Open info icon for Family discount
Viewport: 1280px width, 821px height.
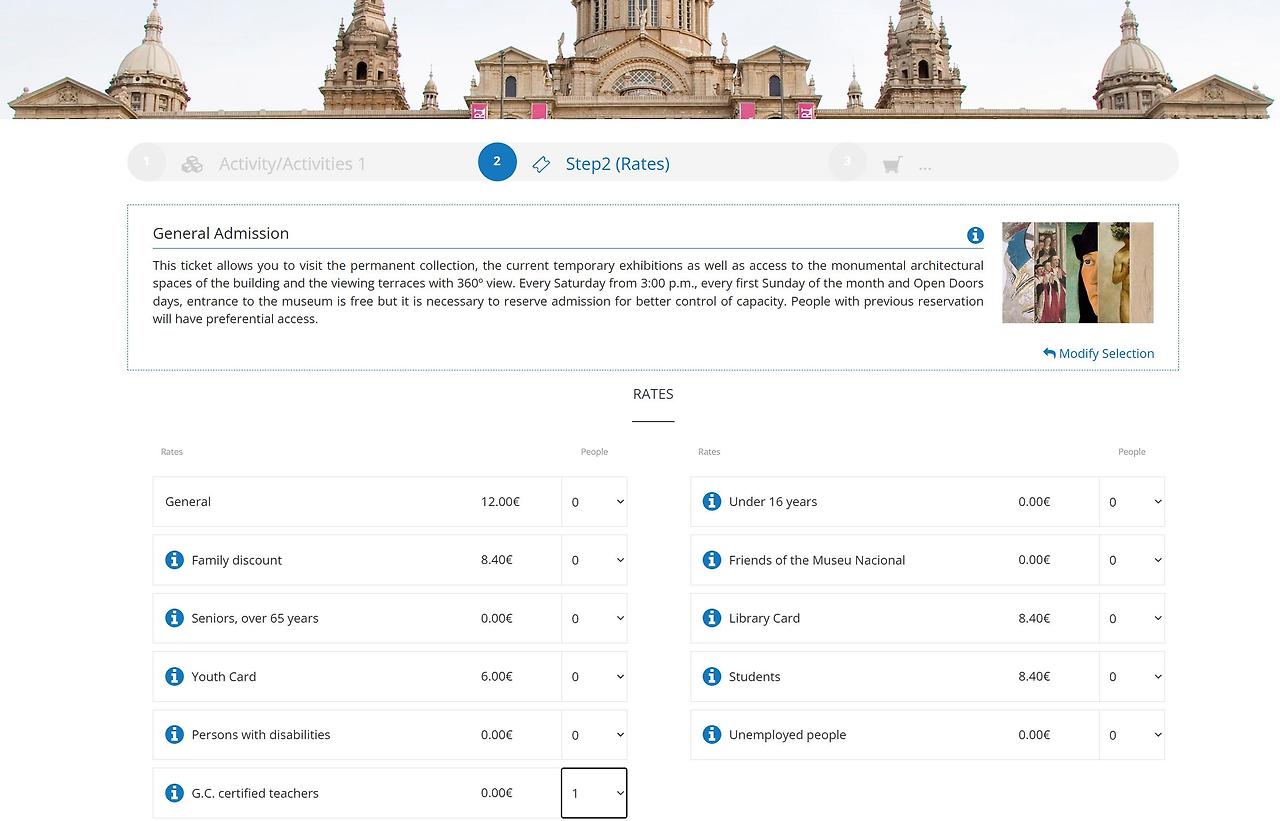point(174,560)
